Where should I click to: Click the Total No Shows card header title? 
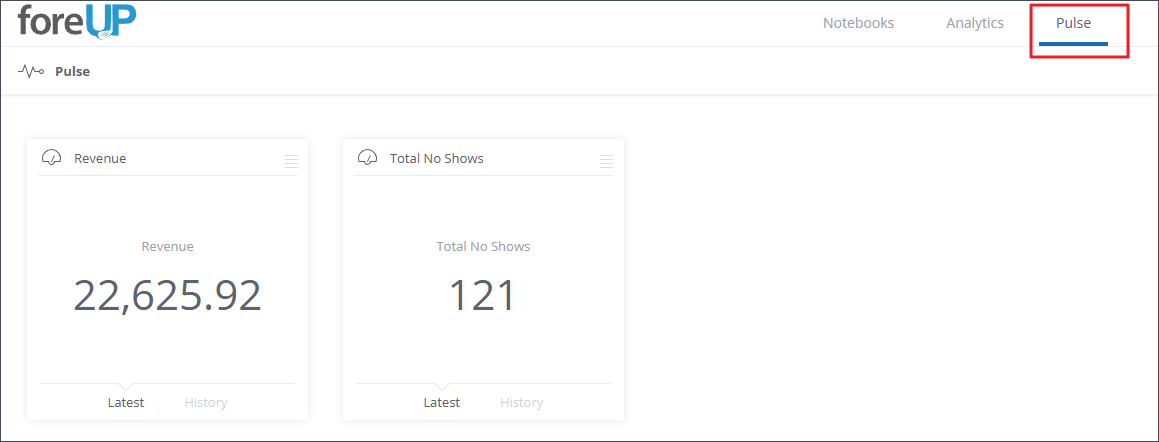click(436, 159)
